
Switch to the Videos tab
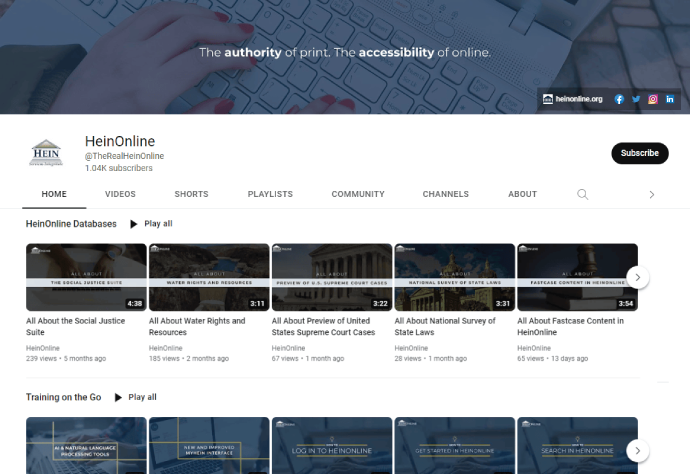(120, 194)
